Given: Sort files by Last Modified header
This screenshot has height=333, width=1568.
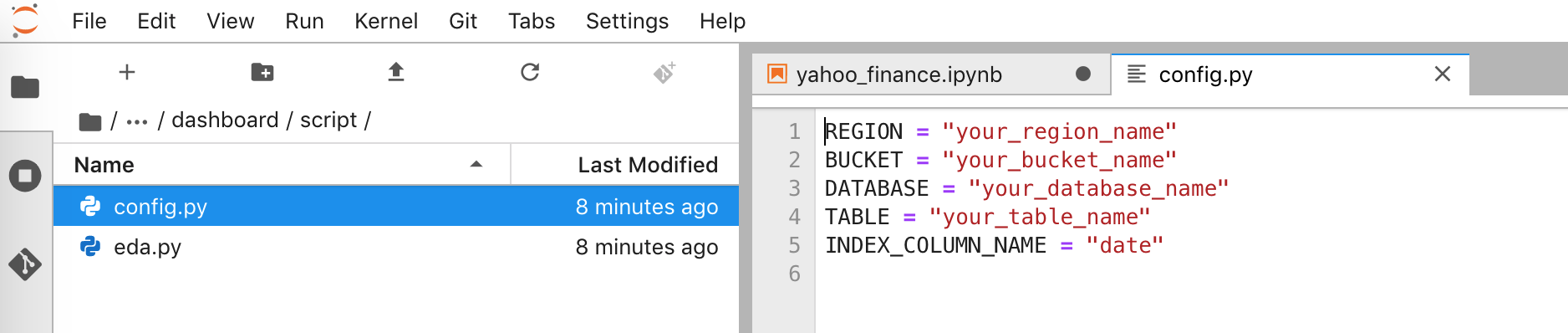Looking at the screenshot, I should [648, 165].
